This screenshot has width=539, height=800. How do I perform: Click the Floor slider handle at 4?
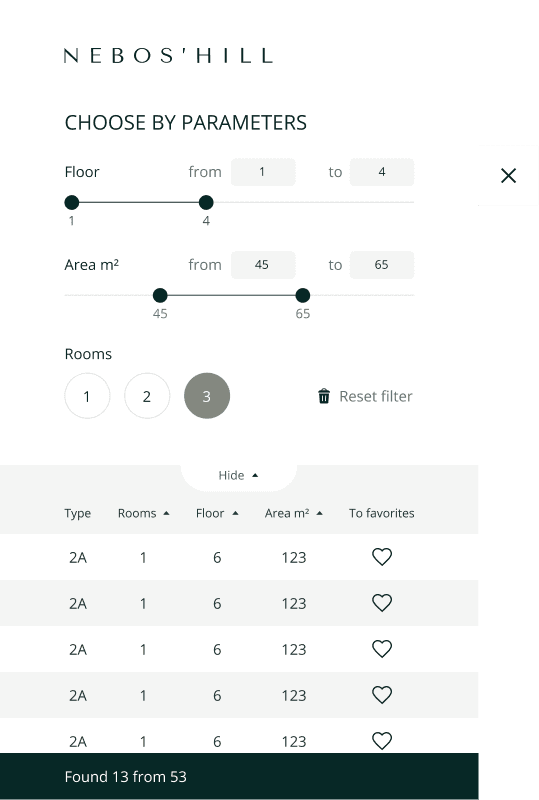click(x=206, y=203)
